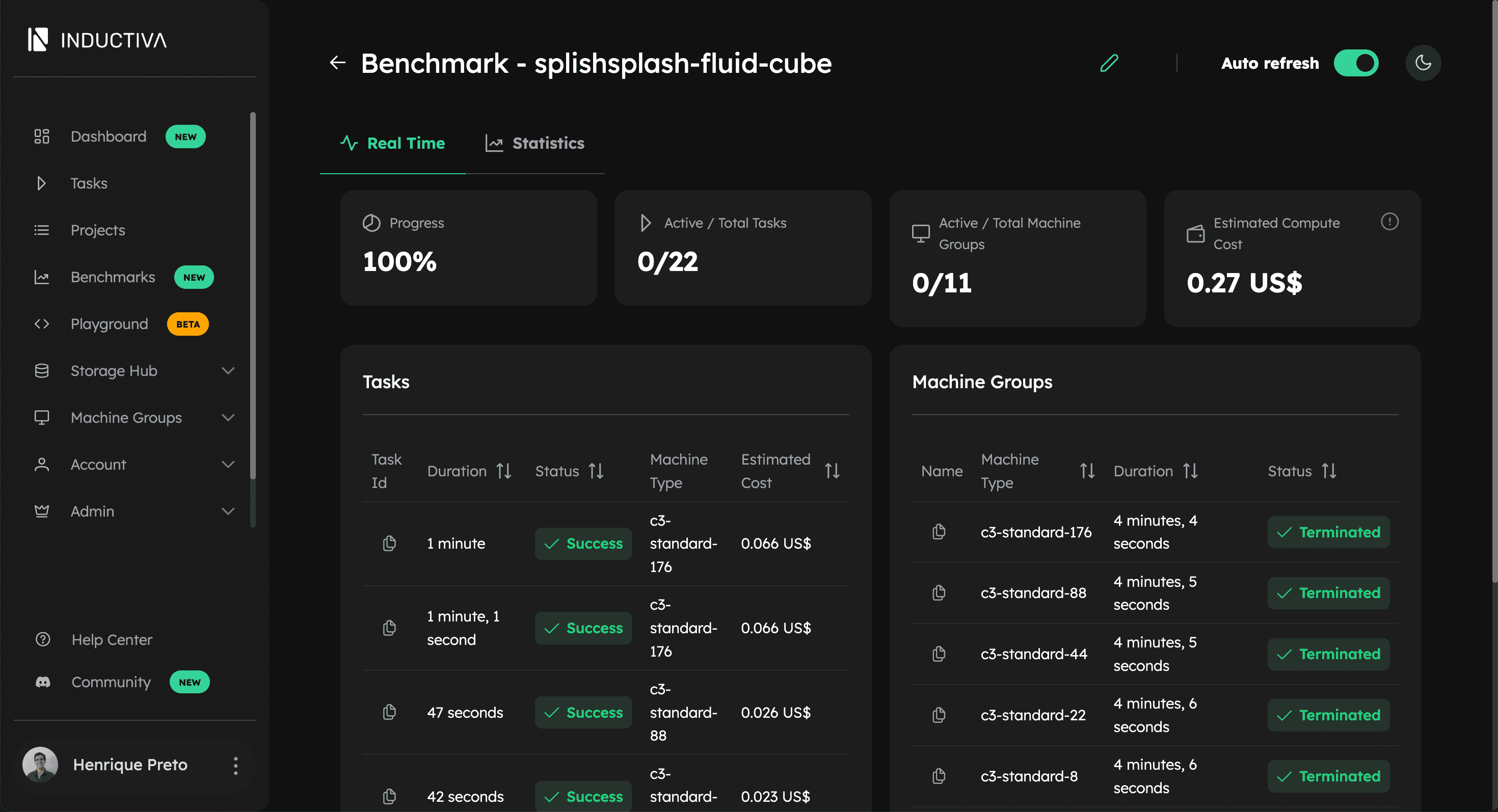Select the Benchmarks sidebar icon

[41, 277]
